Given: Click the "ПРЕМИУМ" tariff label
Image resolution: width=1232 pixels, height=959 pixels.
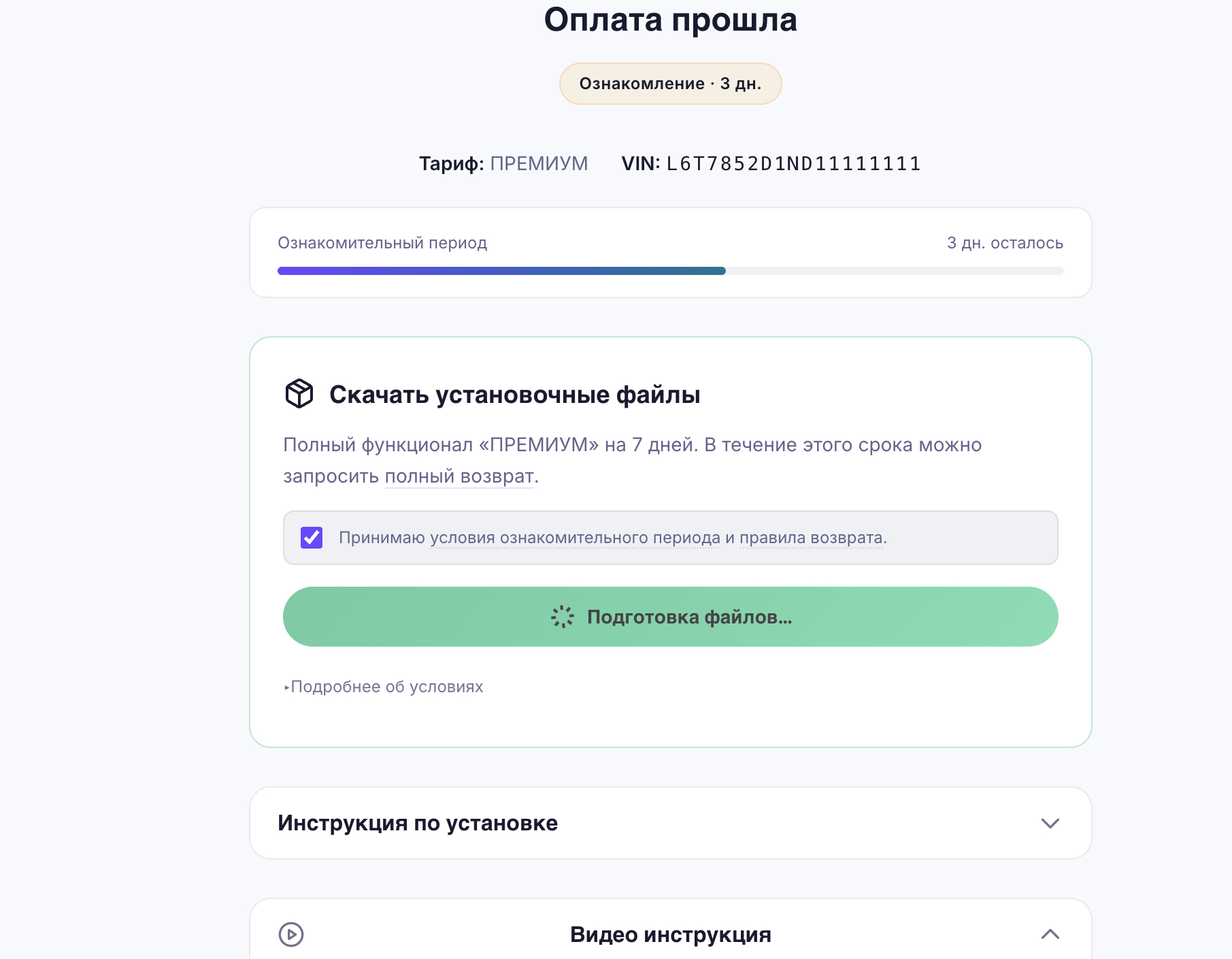Looking at the screenshot, I should click(539, 163).
